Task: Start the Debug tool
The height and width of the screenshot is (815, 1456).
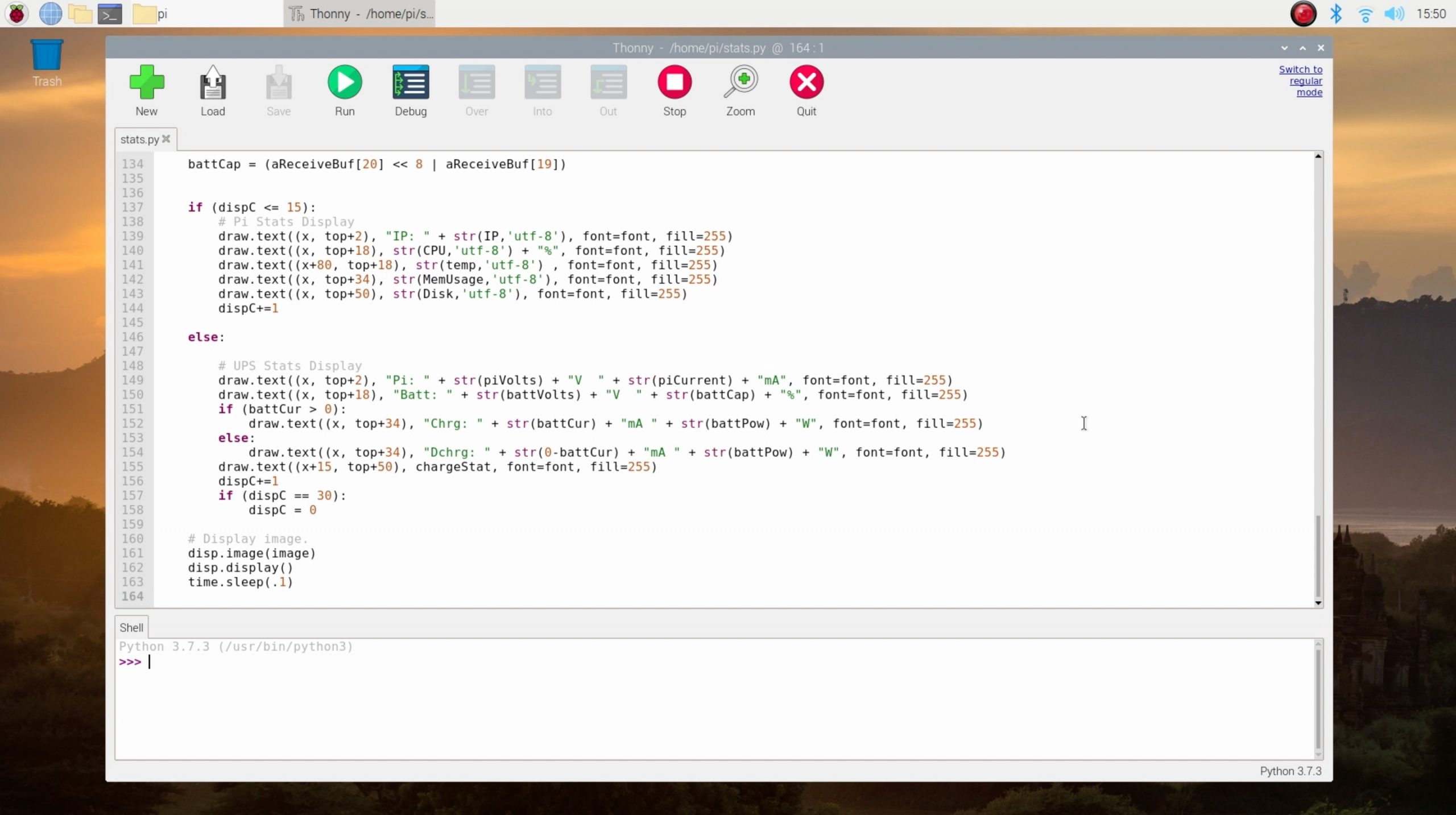Action: pos(411,83)
